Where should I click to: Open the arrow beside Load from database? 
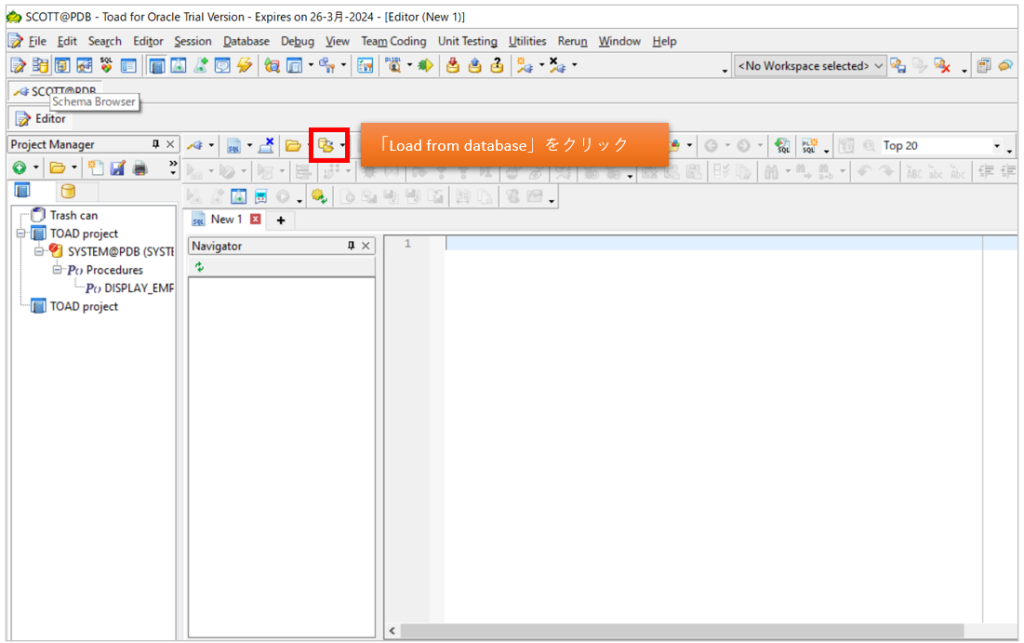click(x=342, y=146)
